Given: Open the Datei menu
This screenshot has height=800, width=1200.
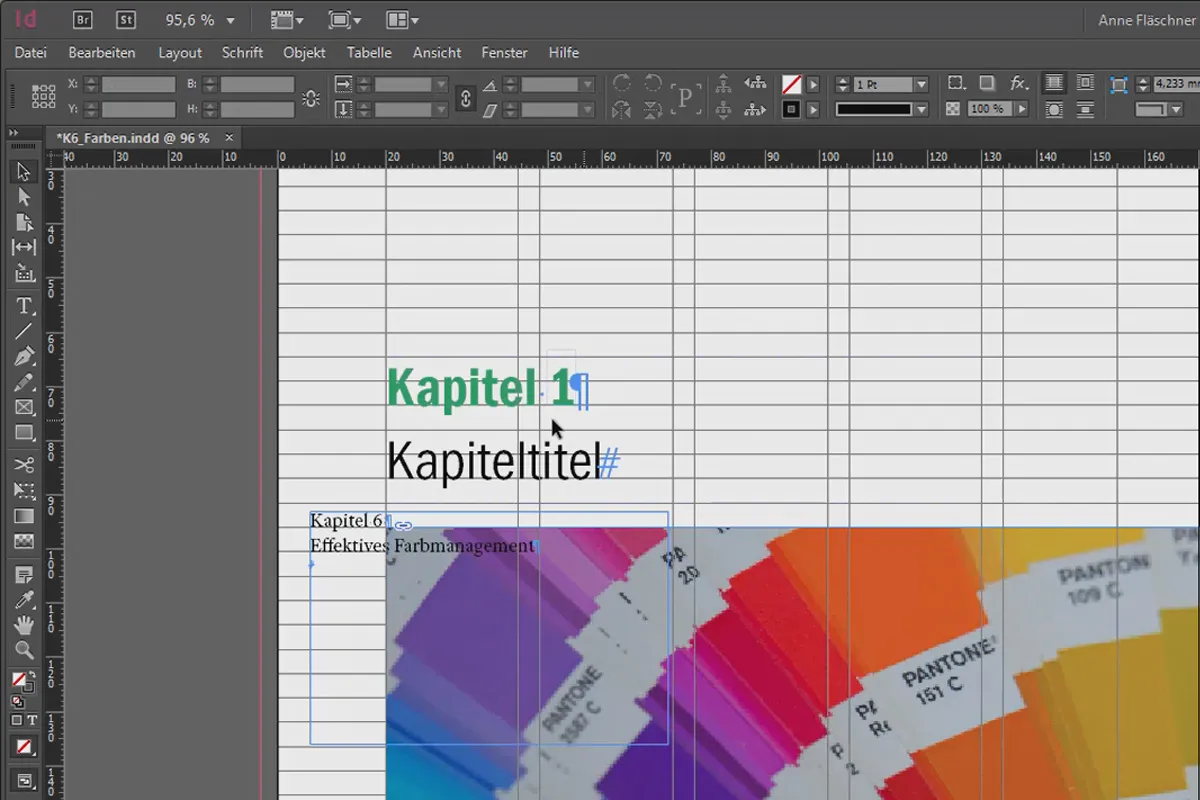Looking at the screenshot, I should coord(31,52).
